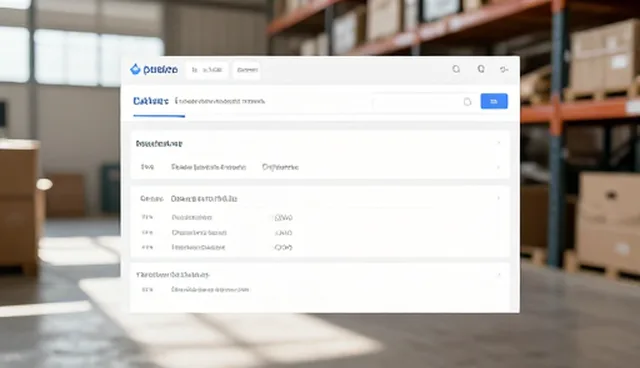Collapse the first card using its header chevron
The image size is (640, 368).
click(x=498, y=143)
